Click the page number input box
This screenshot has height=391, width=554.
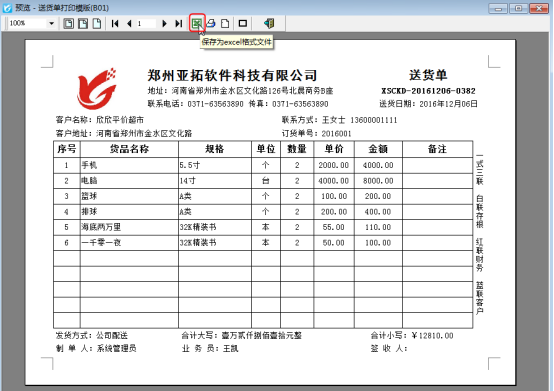[146, 23]
